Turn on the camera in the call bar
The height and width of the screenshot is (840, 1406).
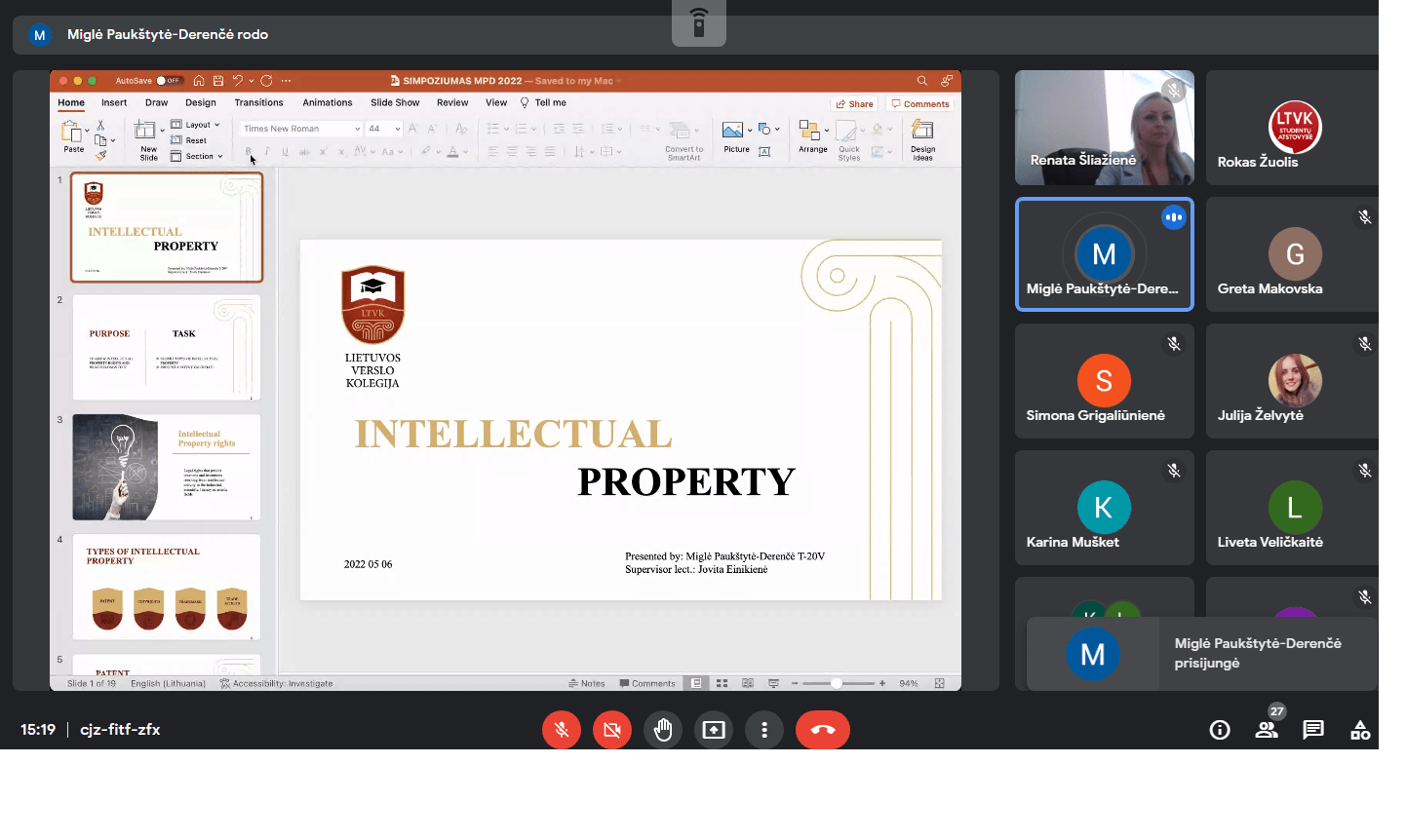612,730
